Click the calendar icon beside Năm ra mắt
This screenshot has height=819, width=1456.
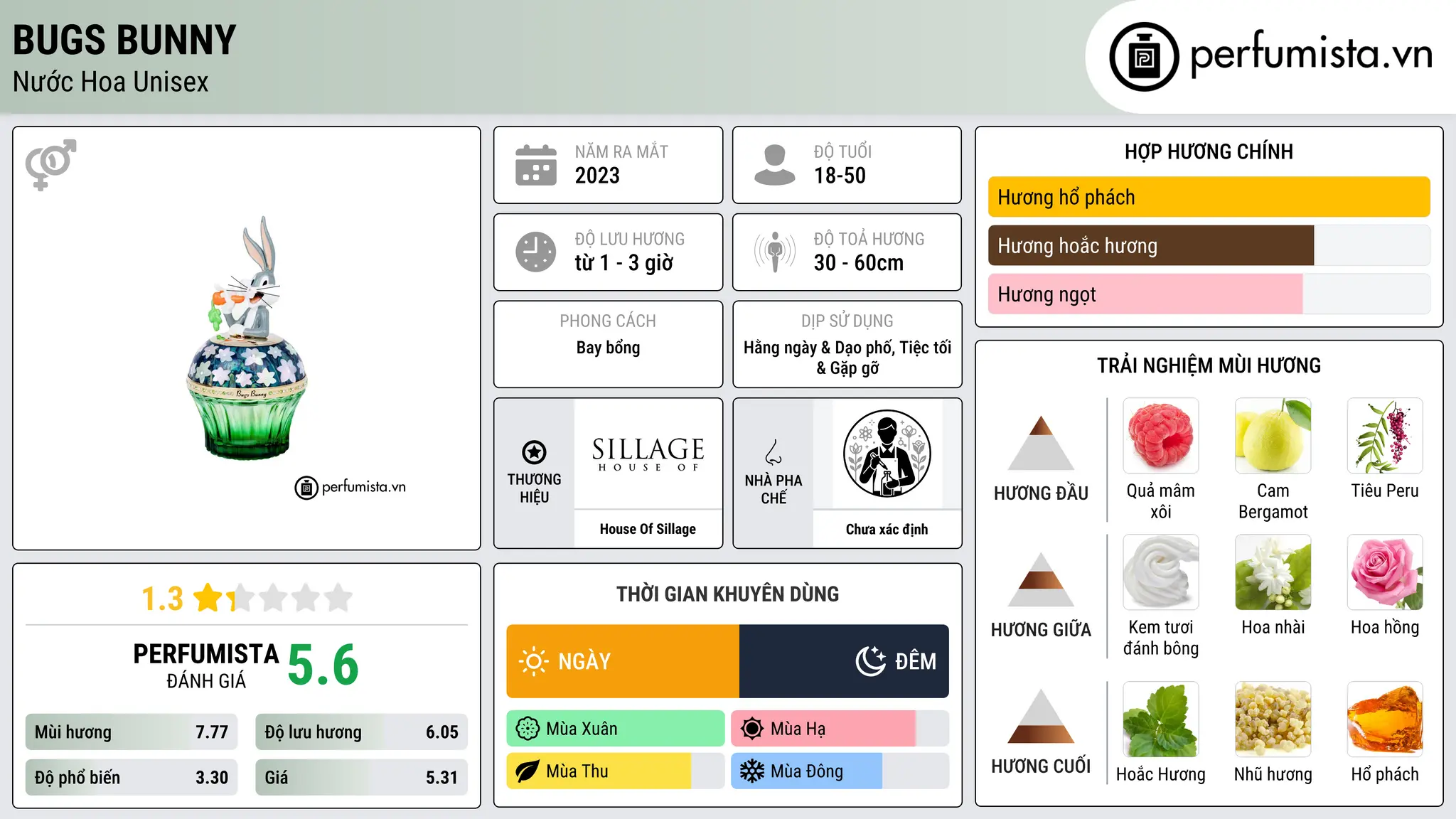pyautogui.click(x=536, y=165)
